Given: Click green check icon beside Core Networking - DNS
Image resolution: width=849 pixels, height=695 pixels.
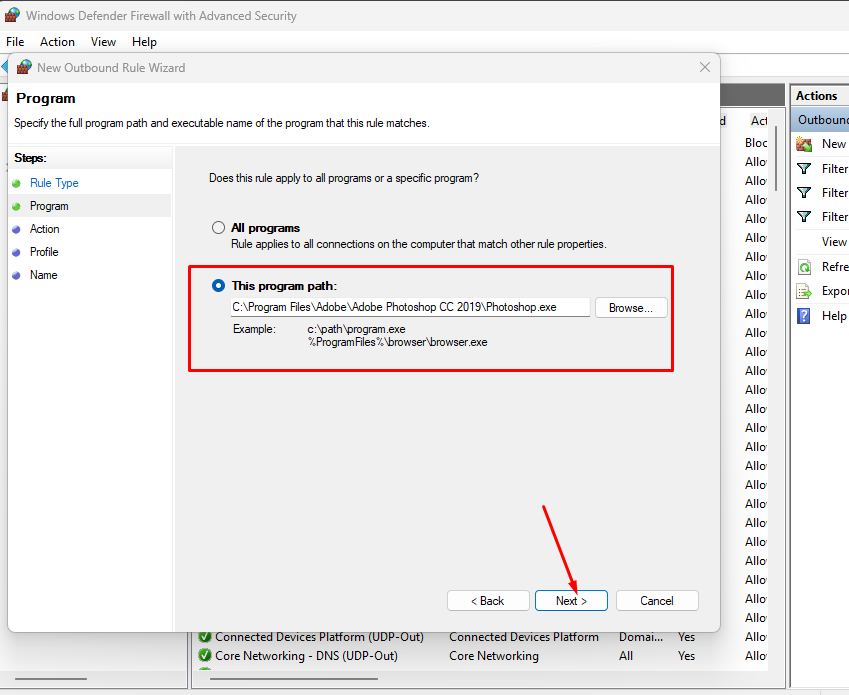Looking at the screenshot, I should click(x=205, y=656).
